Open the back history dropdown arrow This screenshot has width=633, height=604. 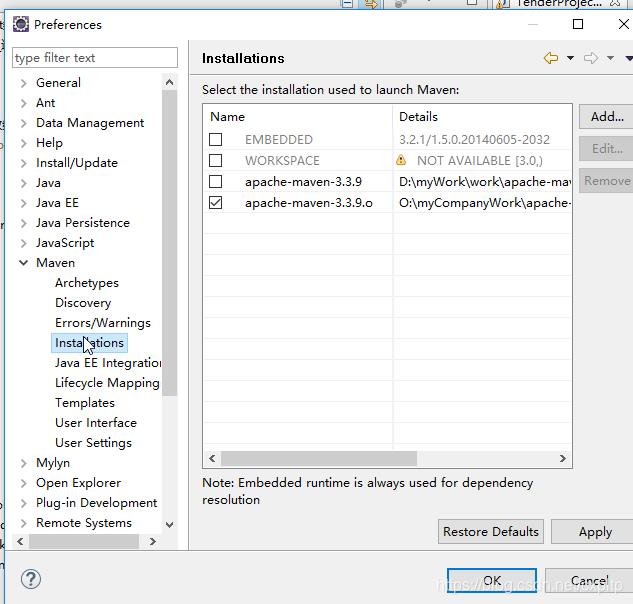pos(570,58)
